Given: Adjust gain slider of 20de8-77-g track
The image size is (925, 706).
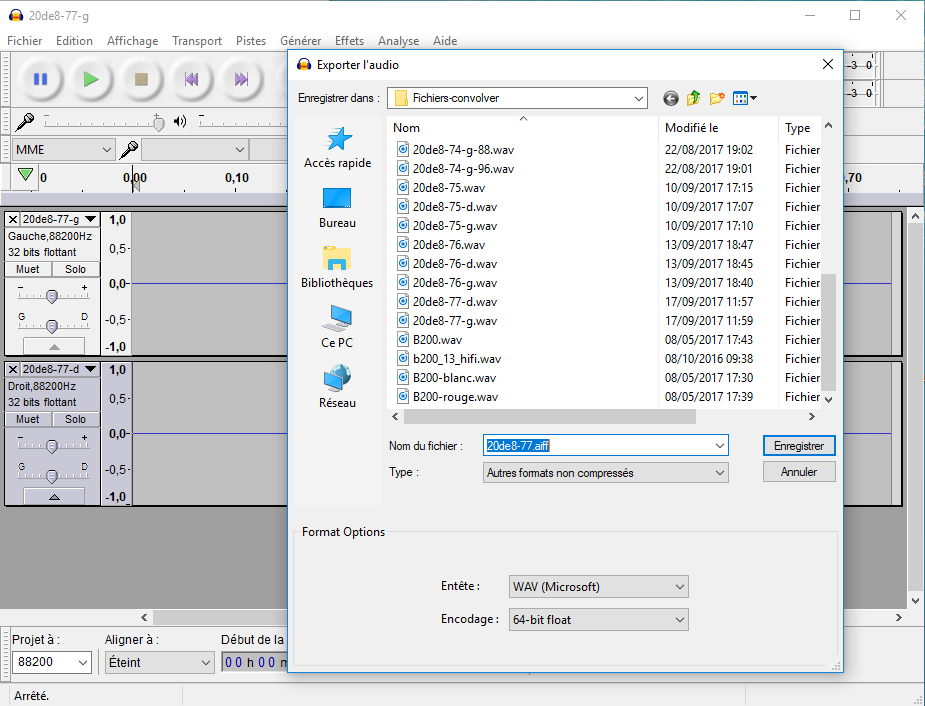Looking at the screenshot, I should [x=52, y=295].
